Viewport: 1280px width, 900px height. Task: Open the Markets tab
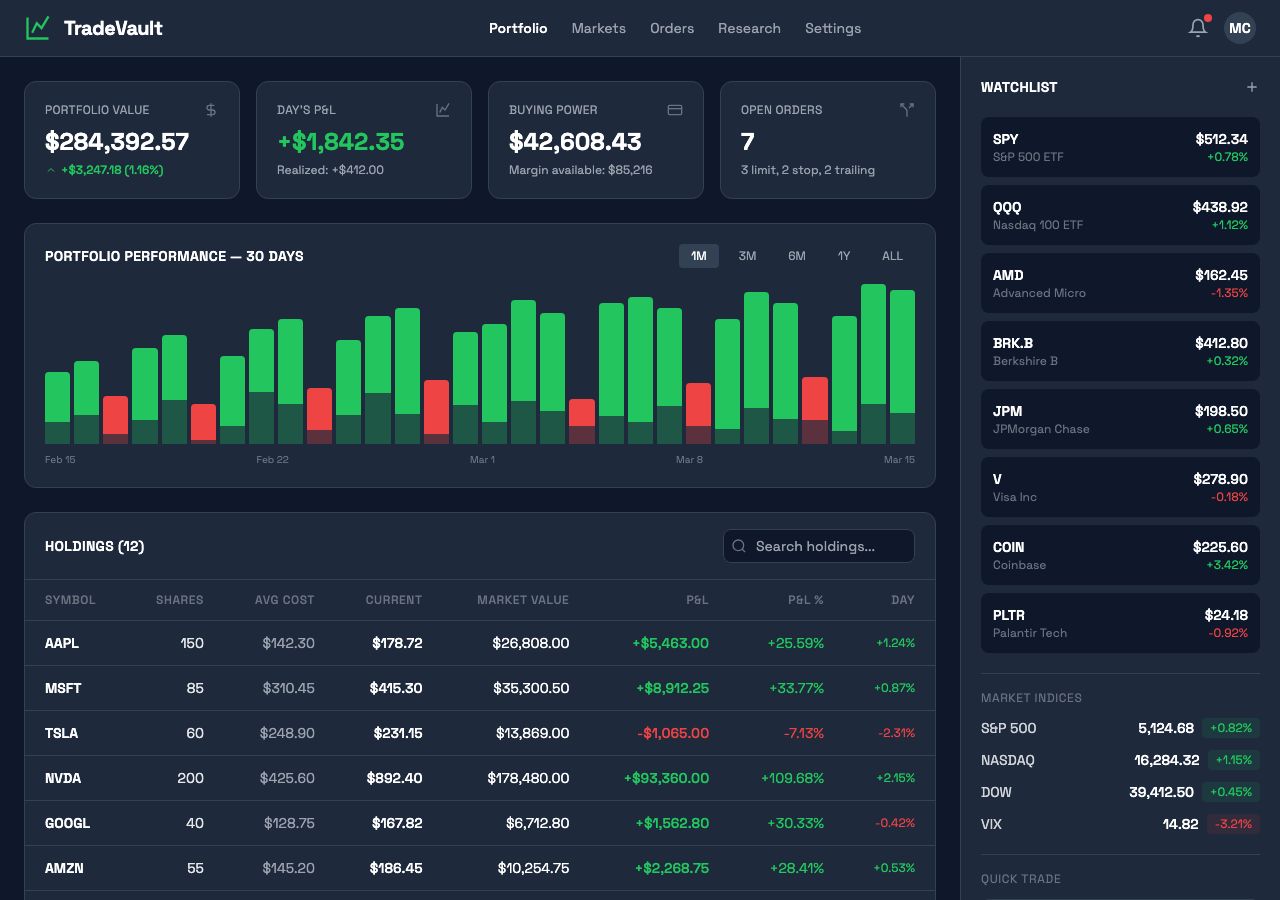coord(598,28)
